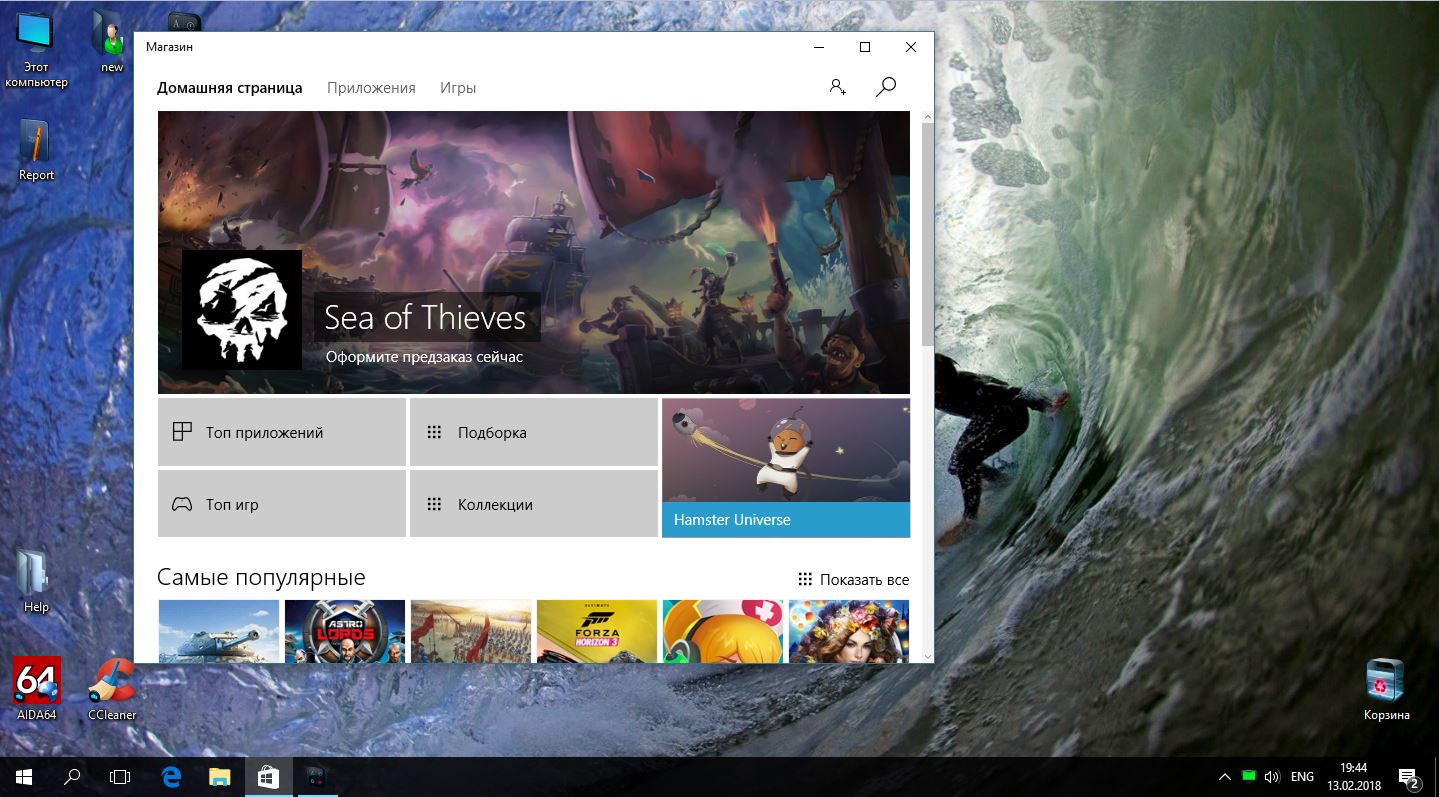Click the sign-in account icon
Screen dimensions: 1439x797
click(x=838, y=87)
